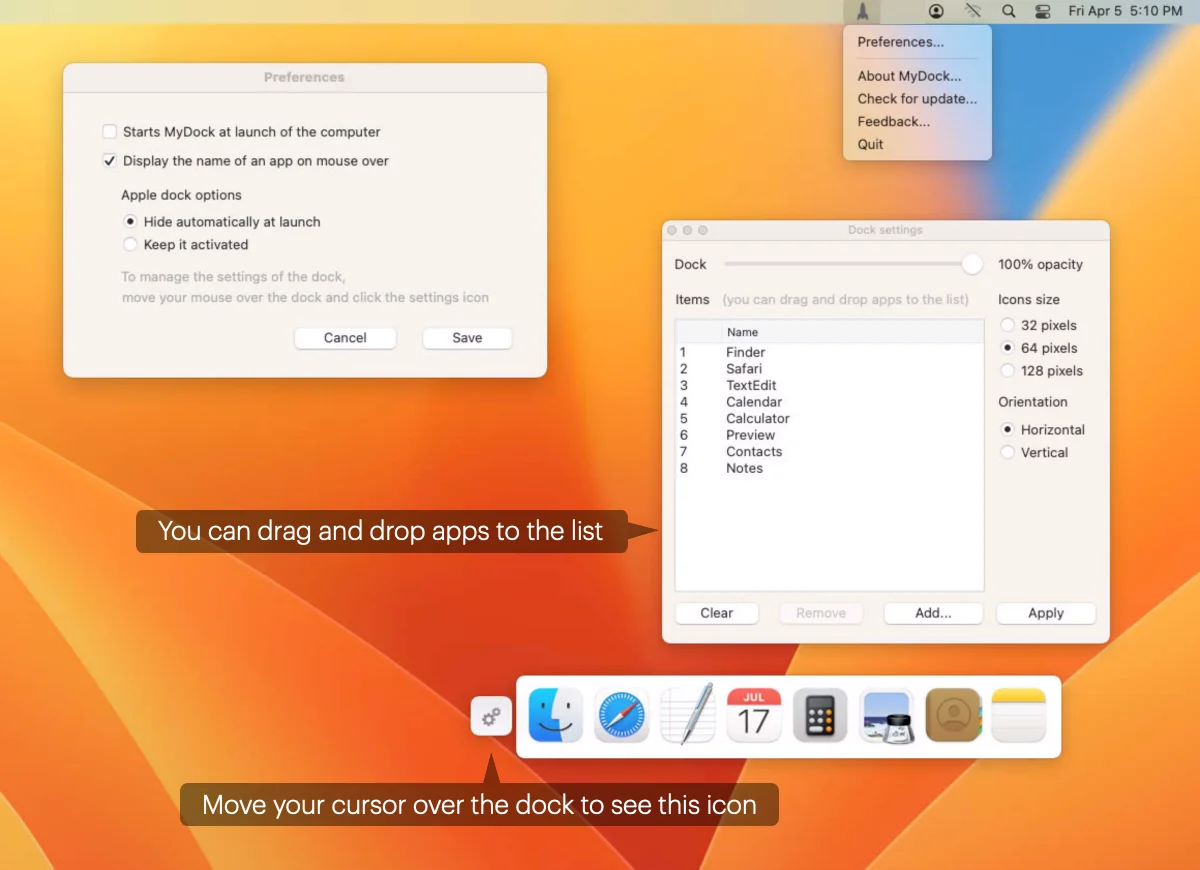Select the Preview row in items list
1200x870 pixels.
tap(829, 435)
